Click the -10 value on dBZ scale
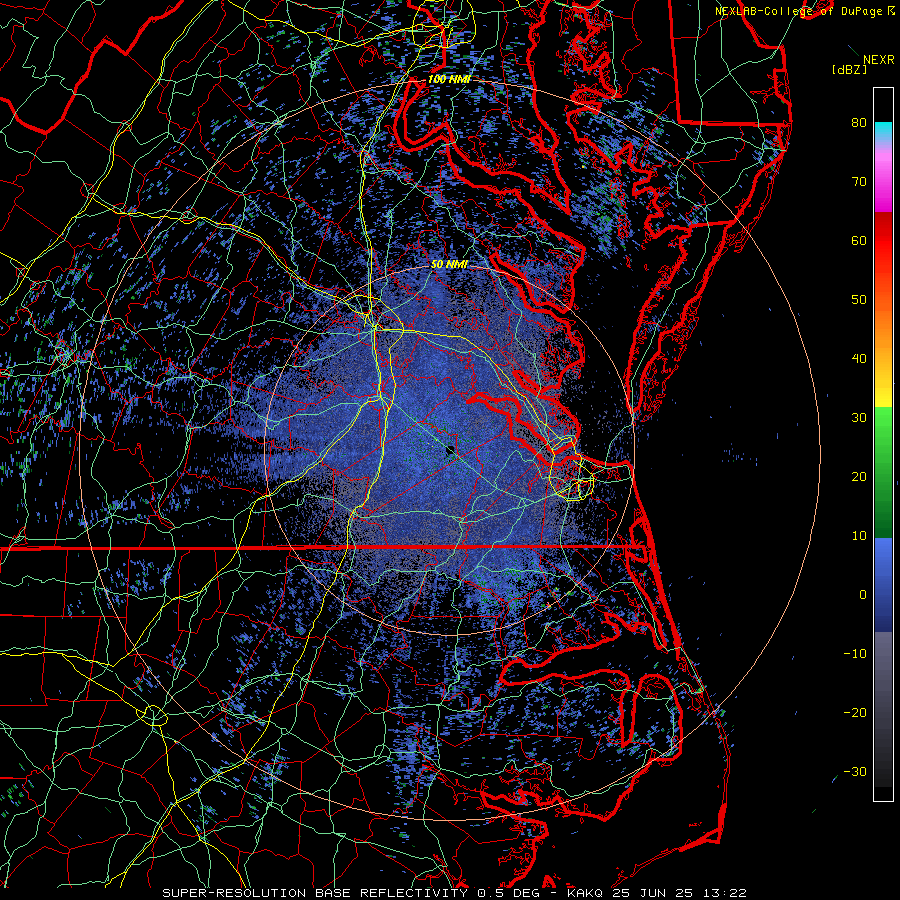Image resolution: width=900 pixels, height=900 pixels. click(x=855, y=654)
